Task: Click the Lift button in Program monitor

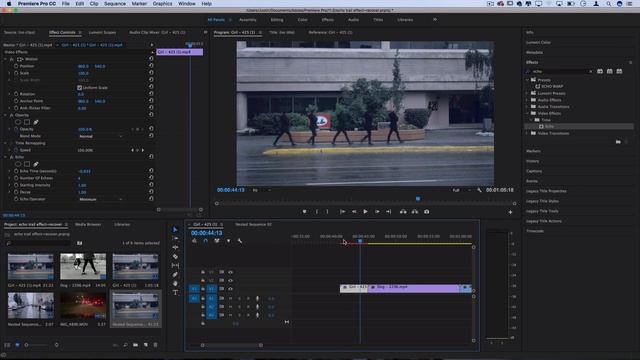Action: (x=403, y=212)
